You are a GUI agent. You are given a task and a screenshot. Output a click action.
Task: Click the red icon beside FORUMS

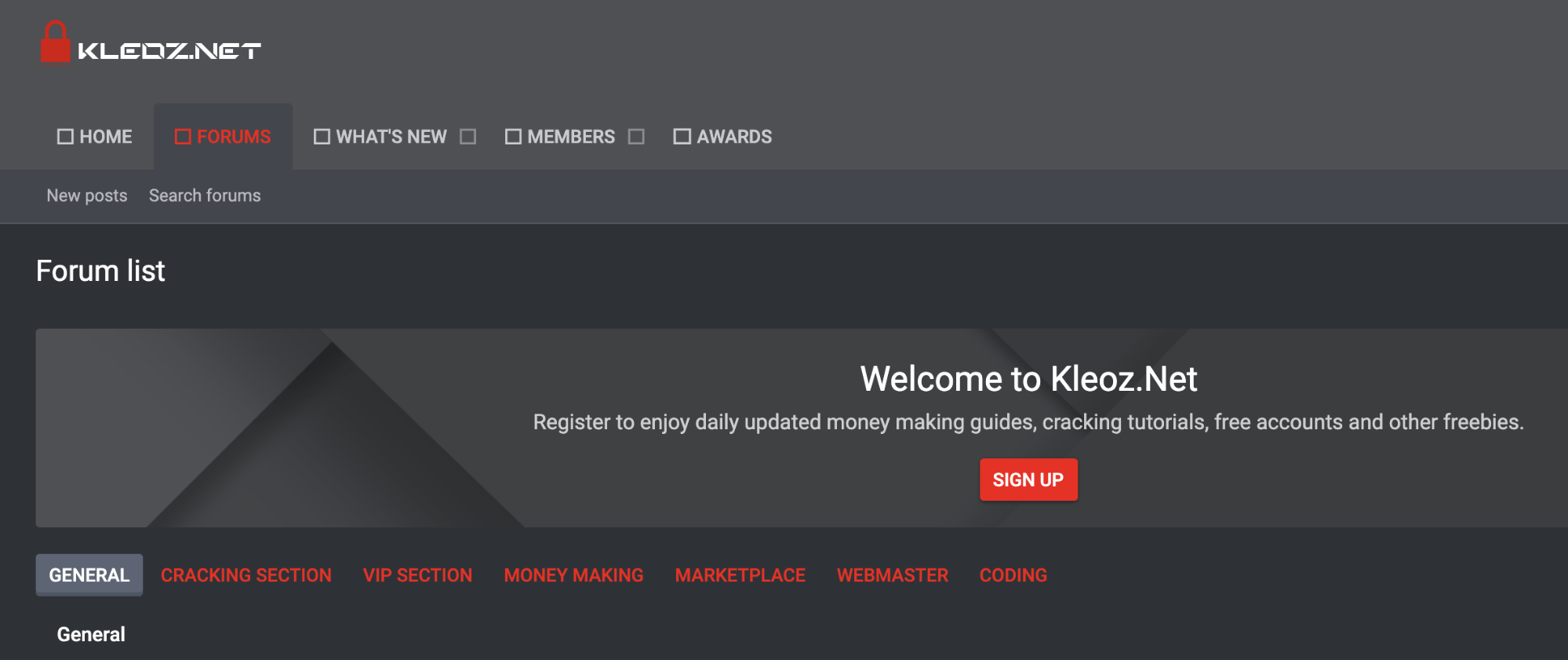coord(183,137)
